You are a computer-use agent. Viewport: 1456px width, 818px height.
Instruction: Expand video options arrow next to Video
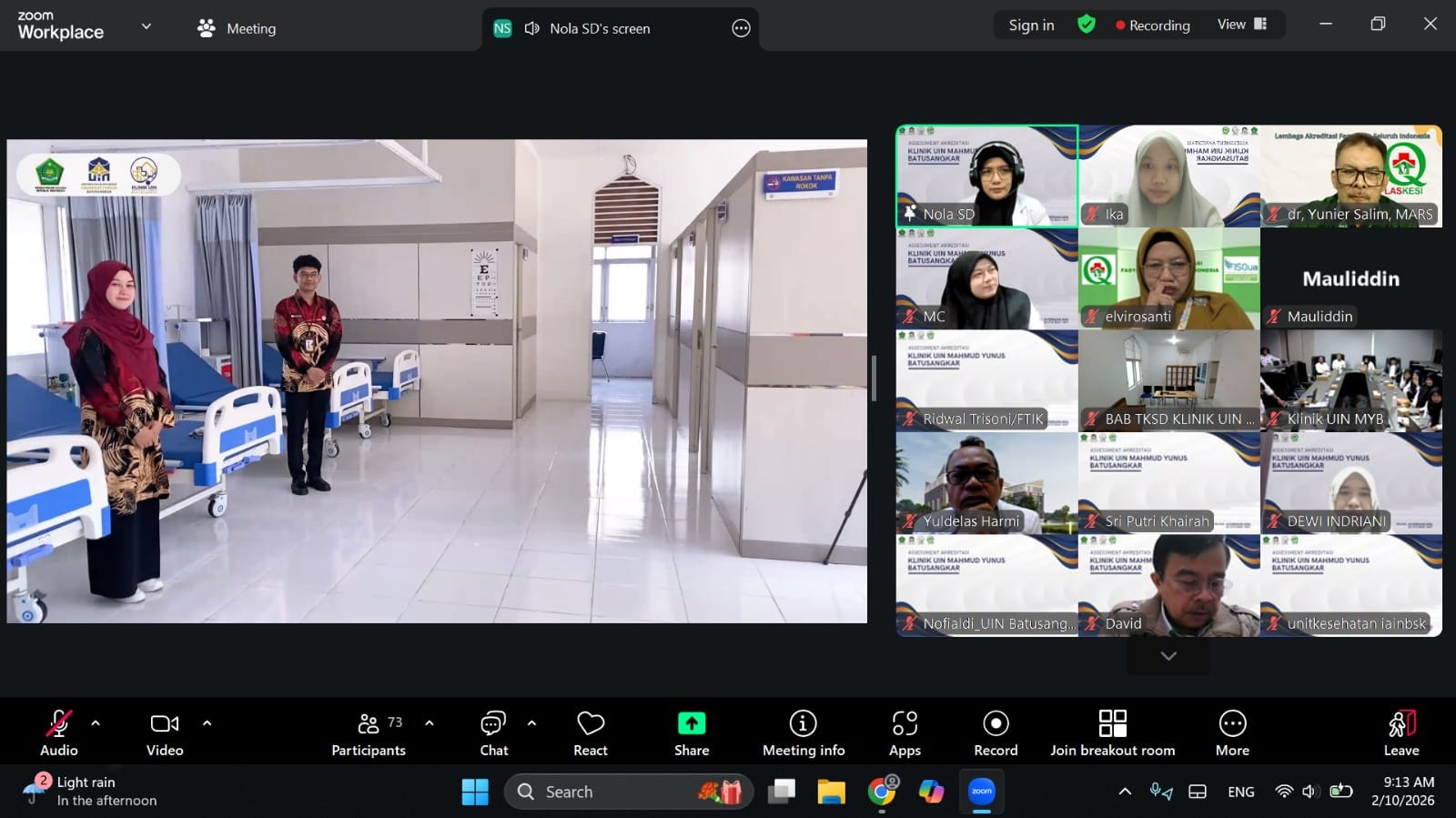pos(207,723)
